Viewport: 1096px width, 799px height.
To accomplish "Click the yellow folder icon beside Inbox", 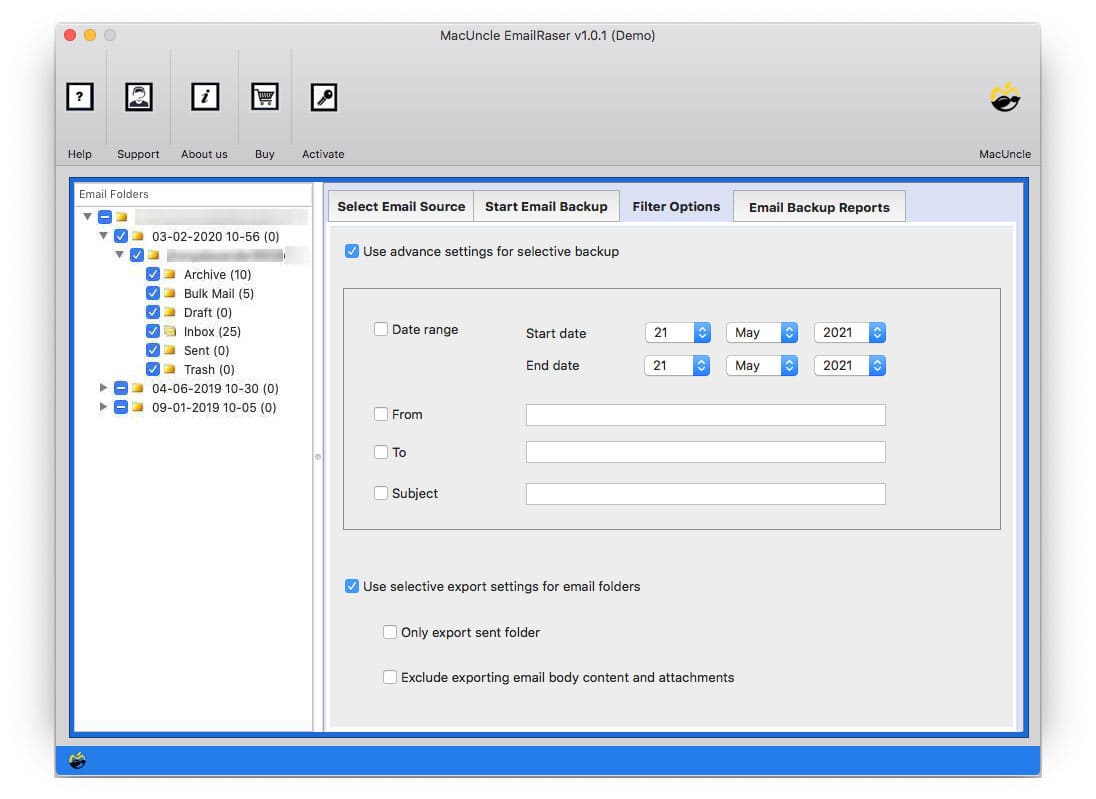I will (x=172, y=331).
